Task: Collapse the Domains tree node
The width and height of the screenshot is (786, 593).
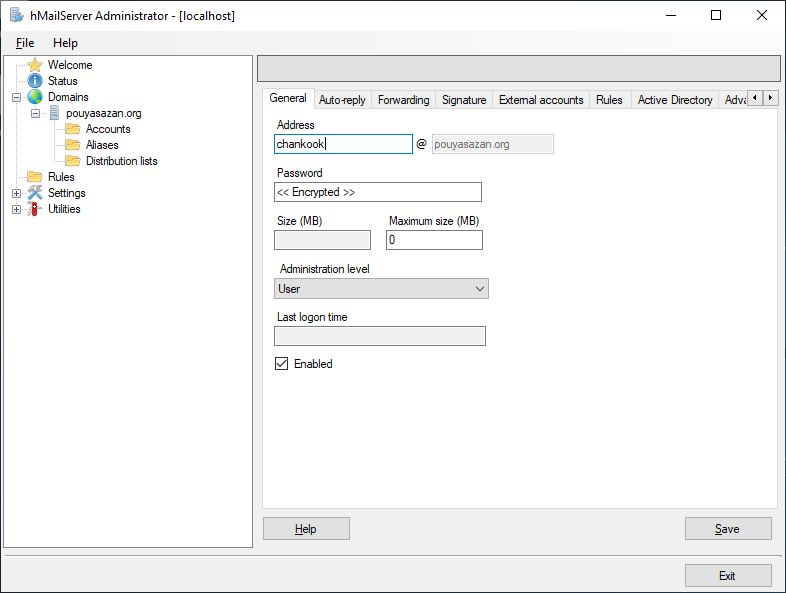Action: (16, 97)
